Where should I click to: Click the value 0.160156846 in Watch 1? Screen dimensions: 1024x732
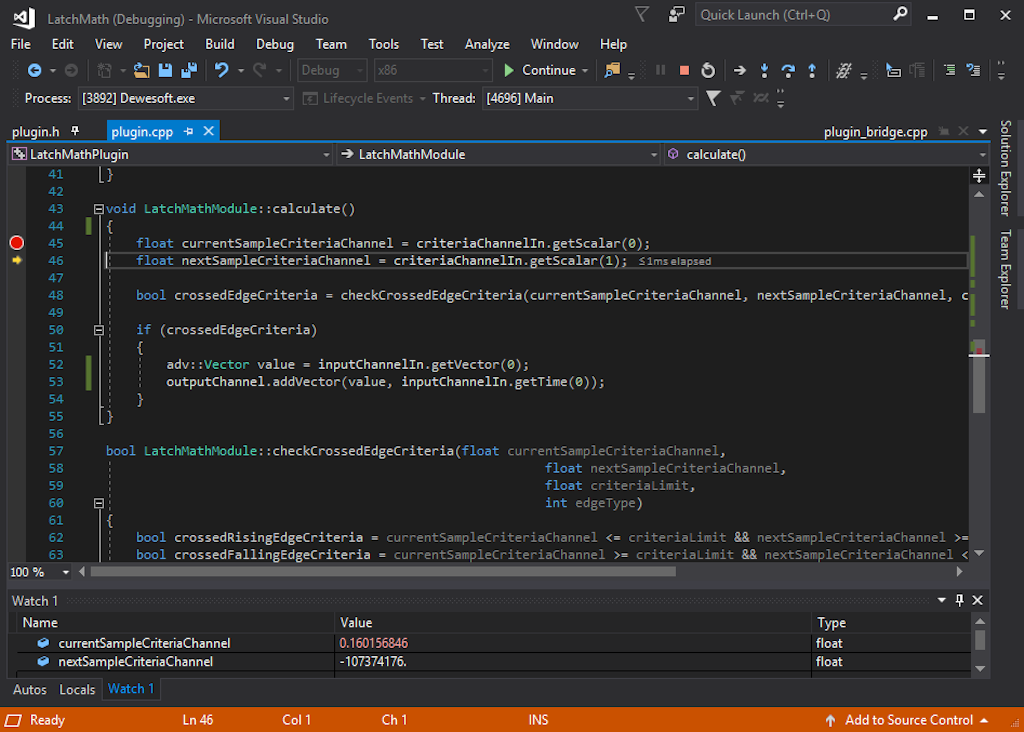[374, 643]
